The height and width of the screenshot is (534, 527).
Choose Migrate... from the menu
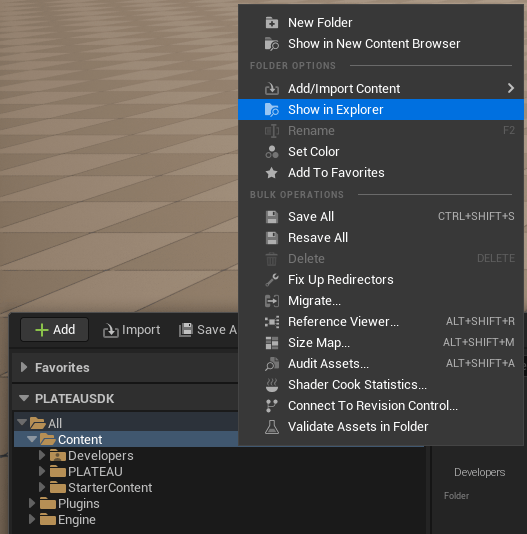pos(381,301)
